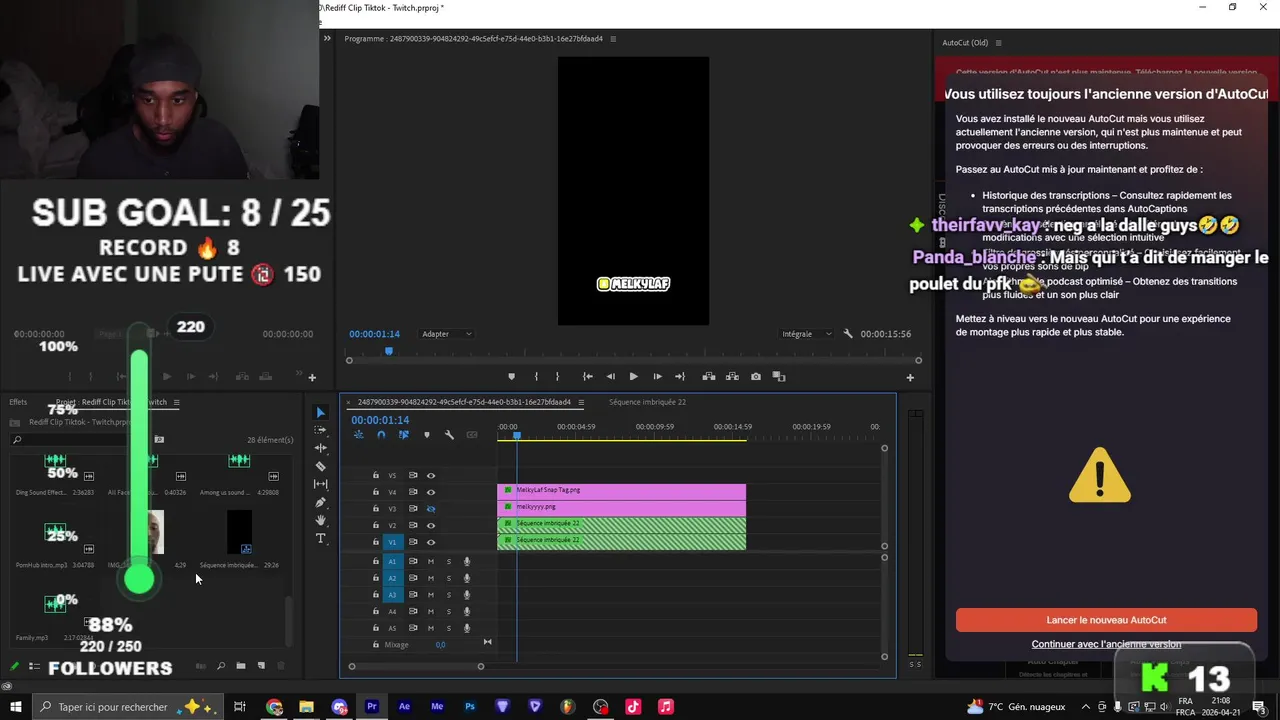Add marker in Program monitor controls
The image size is (1280, 720).
511,377
